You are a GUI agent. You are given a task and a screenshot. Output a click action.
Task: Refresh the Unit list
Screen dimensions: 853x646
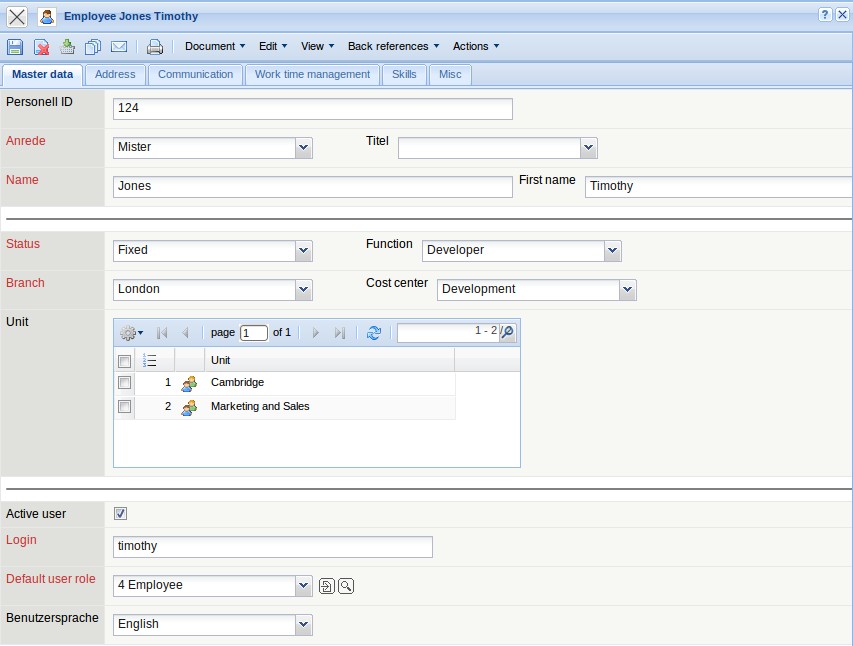pos(374,333)
